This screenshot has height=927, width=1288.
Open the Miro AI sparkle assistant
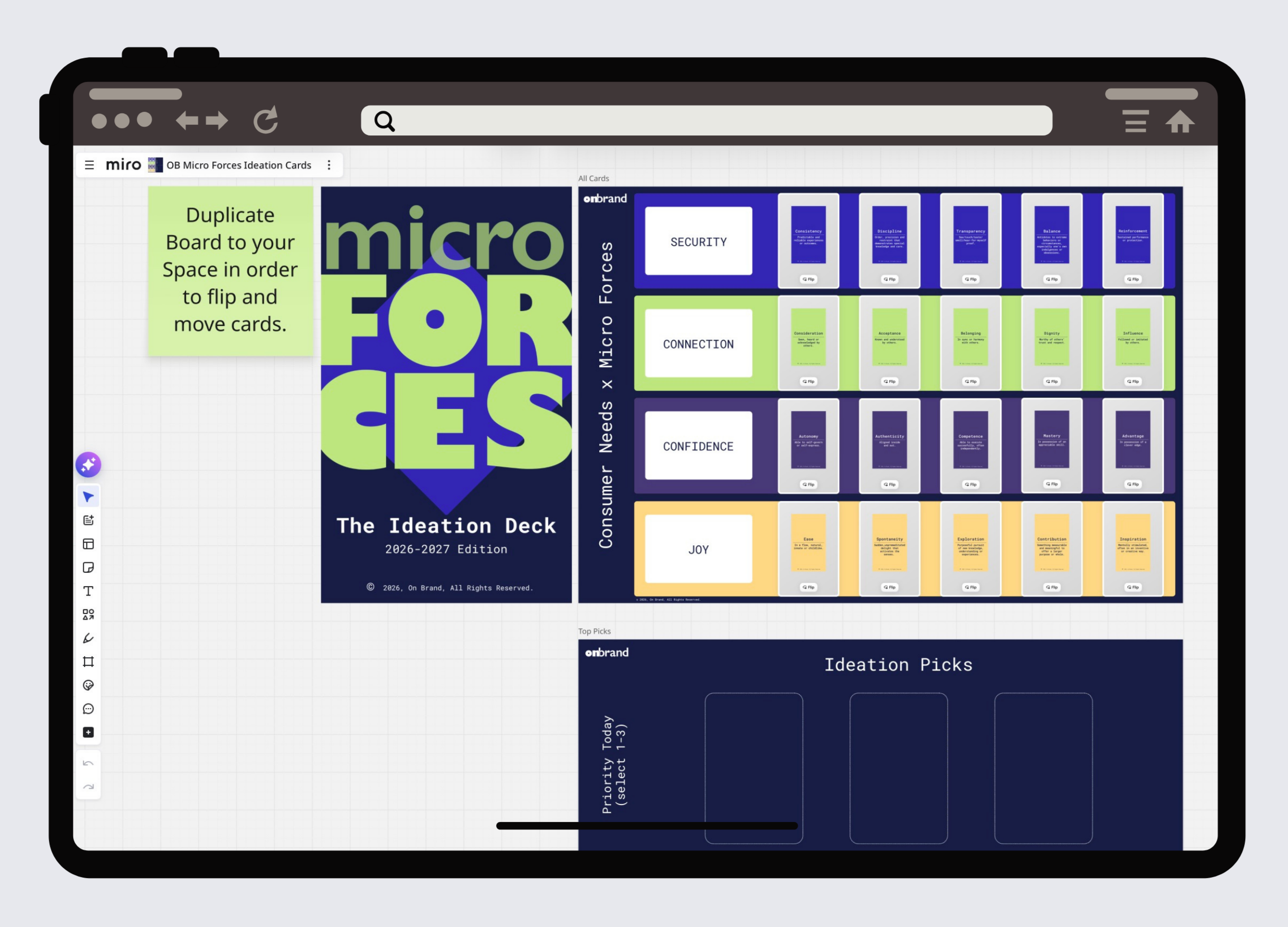coord(88,465)
